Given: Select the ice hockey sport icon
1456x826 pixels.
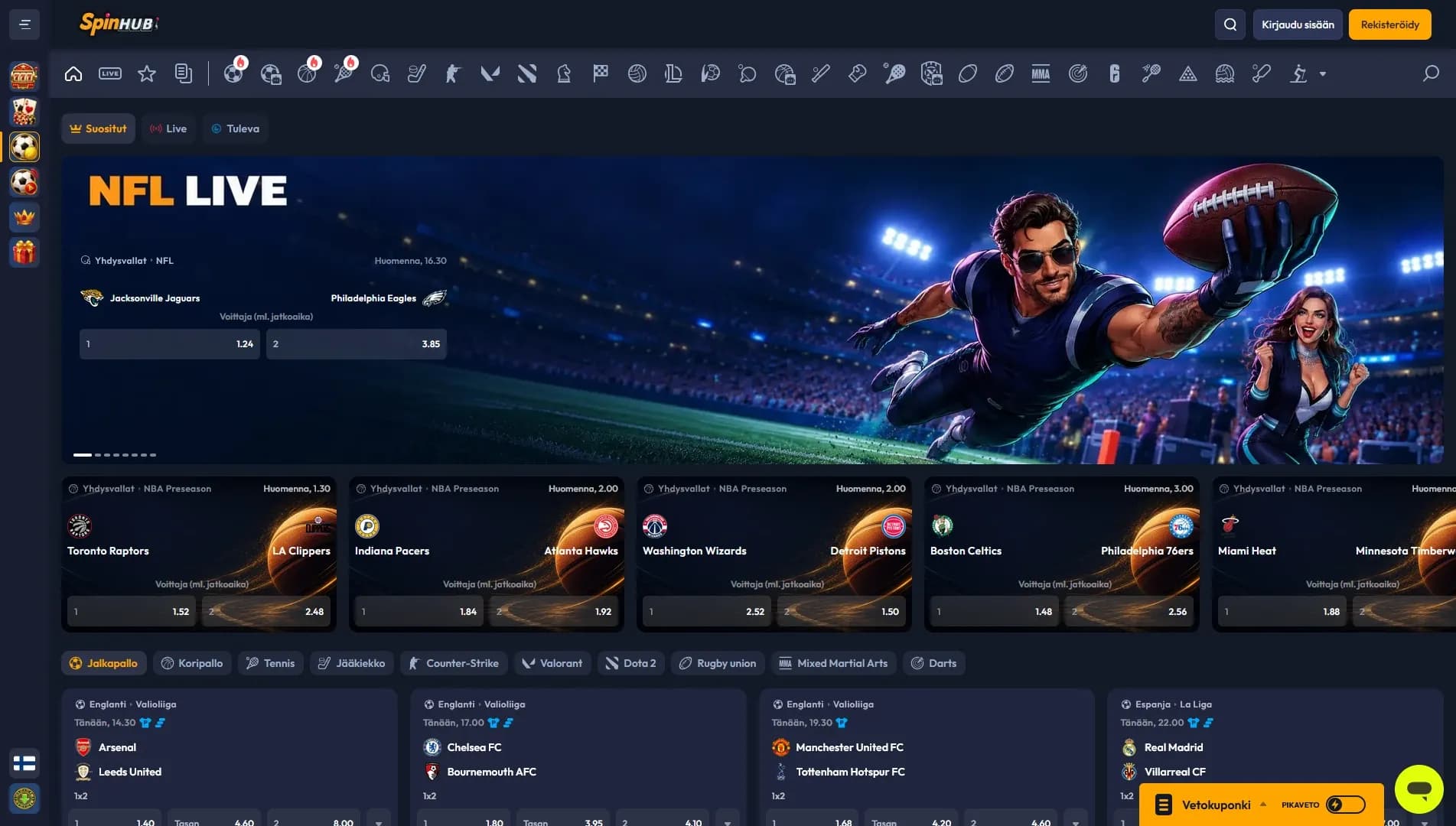Looking at the screenshot, I should [417, 74].
